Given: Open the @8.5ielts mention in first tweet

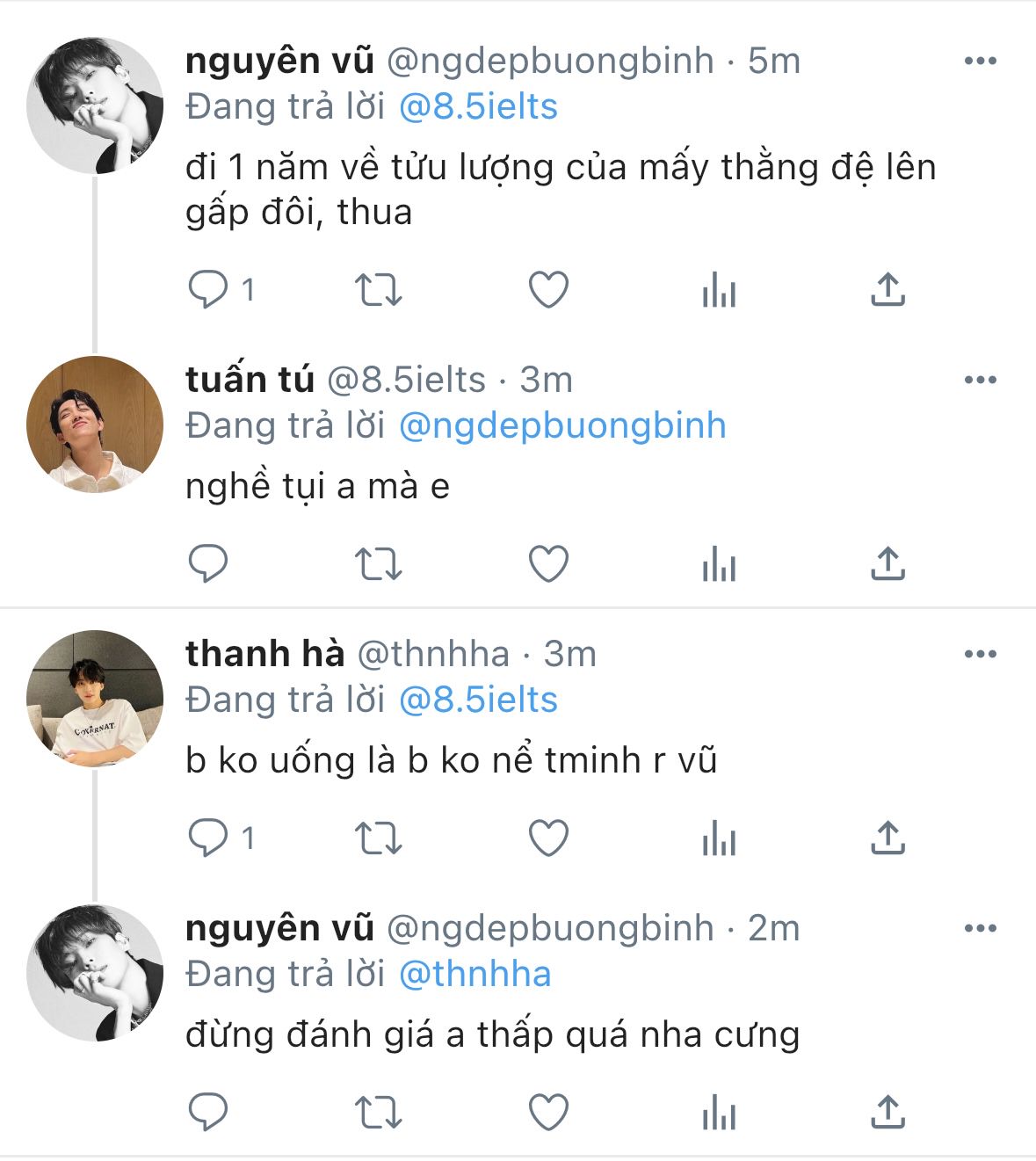Looking at the screenshot, I should tap(478, 106).
